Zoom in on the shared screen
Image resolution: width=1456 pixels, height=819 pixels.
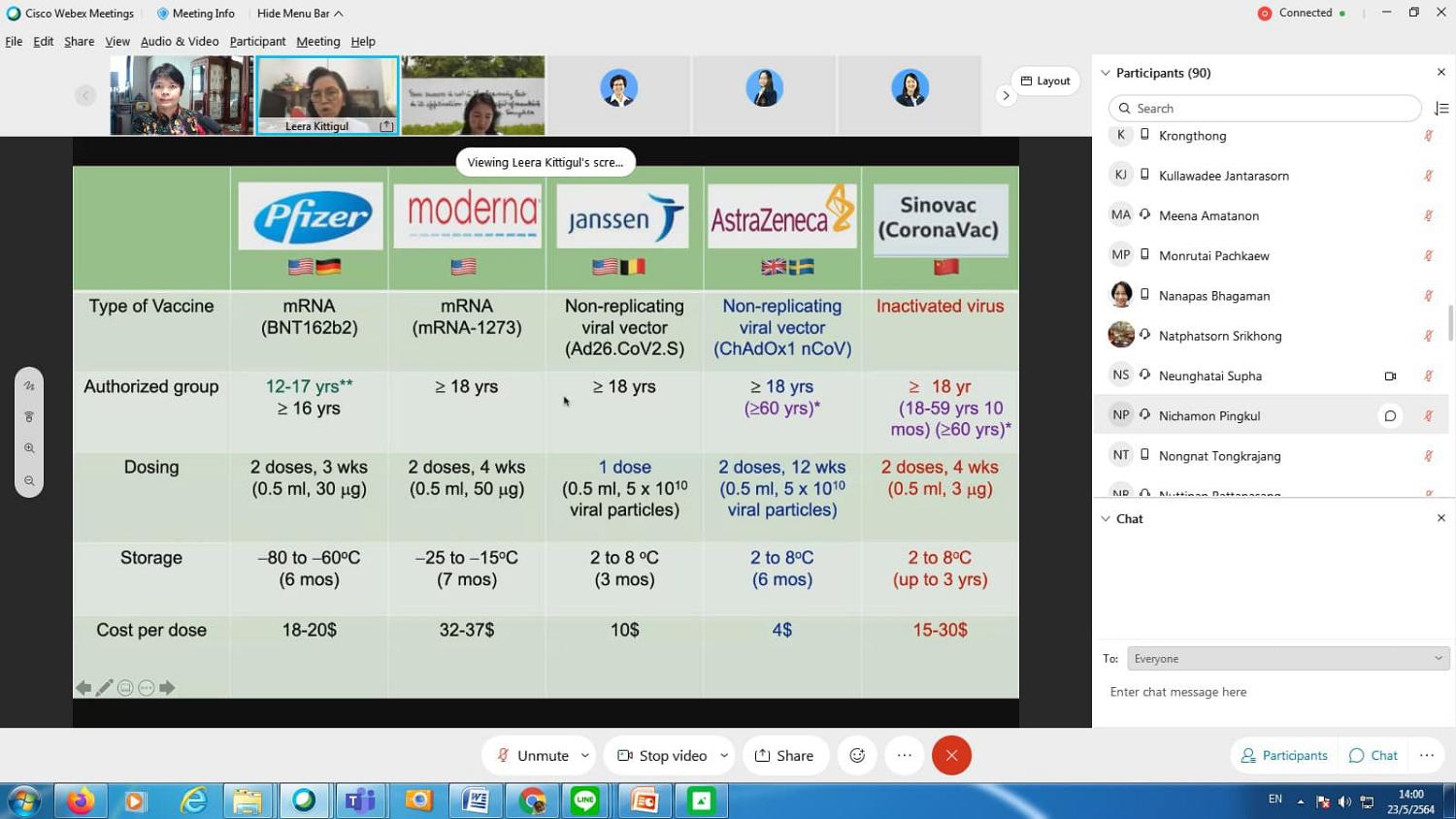29,448
